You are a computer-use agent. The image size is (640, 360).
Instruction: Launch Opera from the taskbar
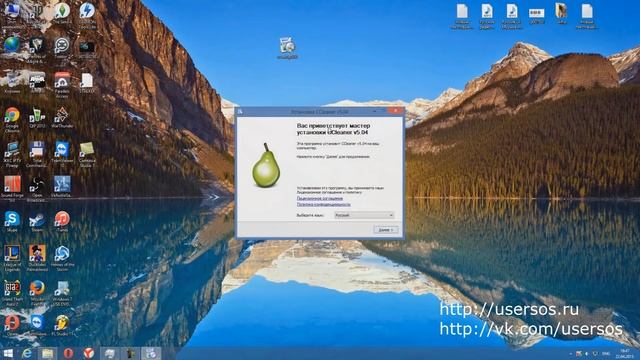coord(68,353)
